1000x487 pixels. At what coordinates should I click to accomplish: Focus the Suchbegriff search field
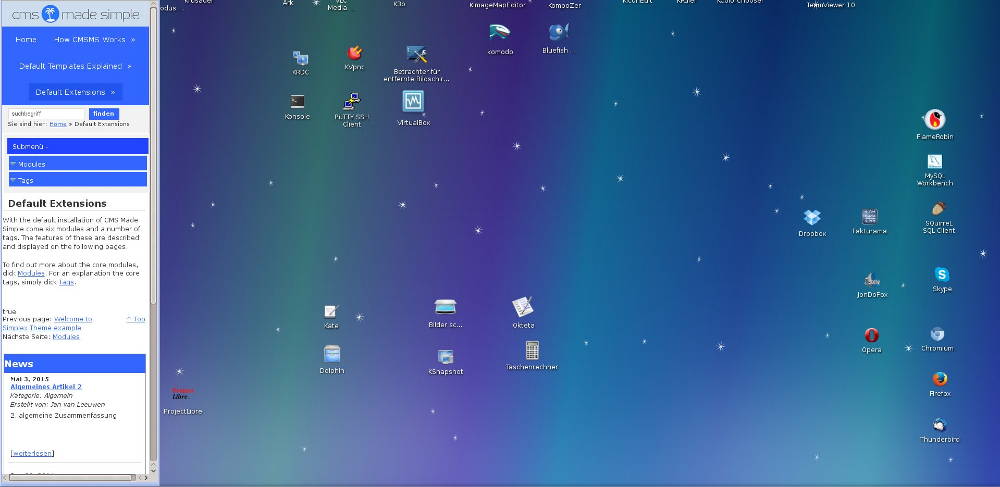46,114
